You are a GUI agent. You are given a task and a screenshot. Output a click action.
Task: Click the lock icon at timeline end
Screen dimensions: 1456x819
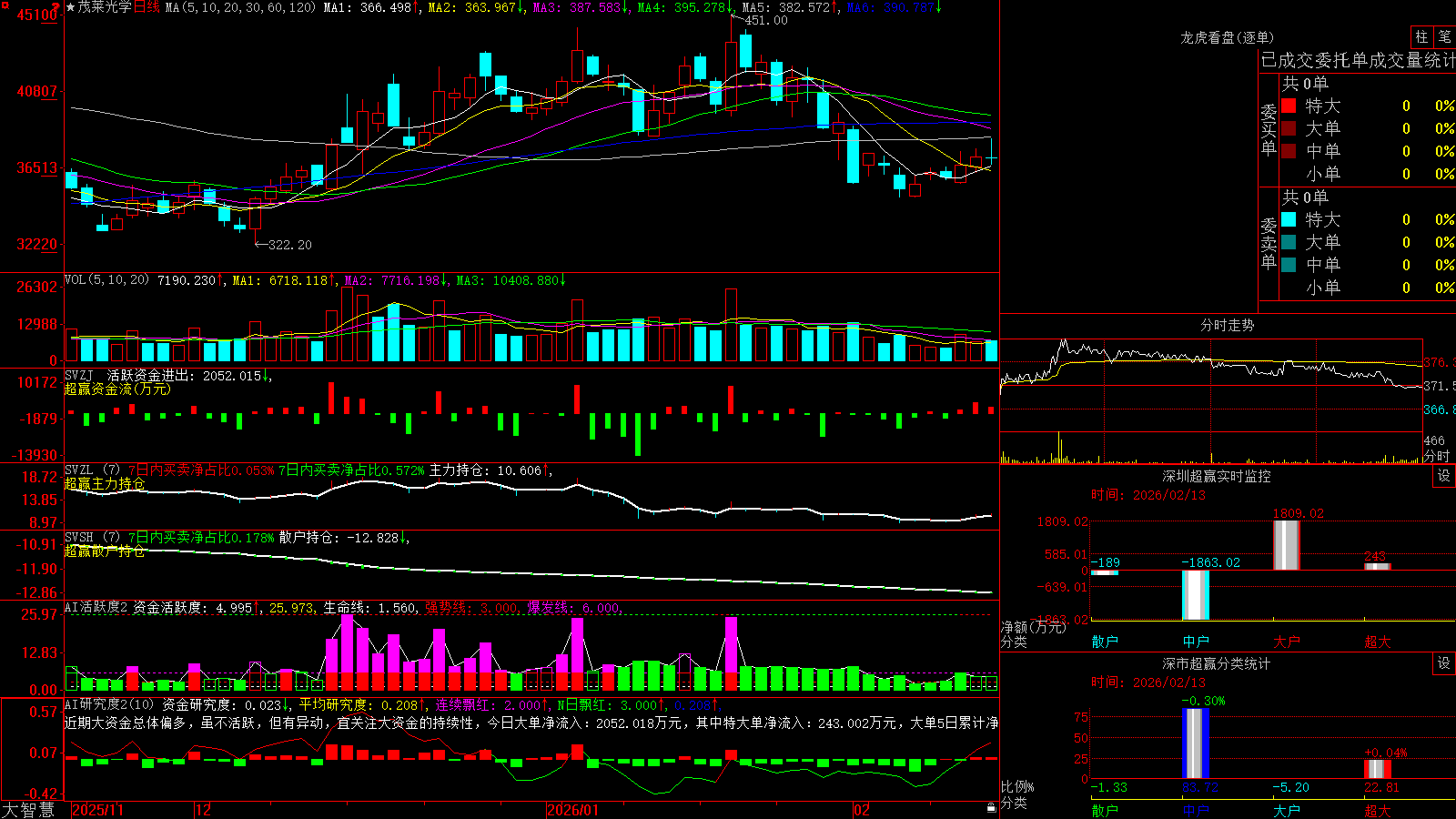point(992,808)
